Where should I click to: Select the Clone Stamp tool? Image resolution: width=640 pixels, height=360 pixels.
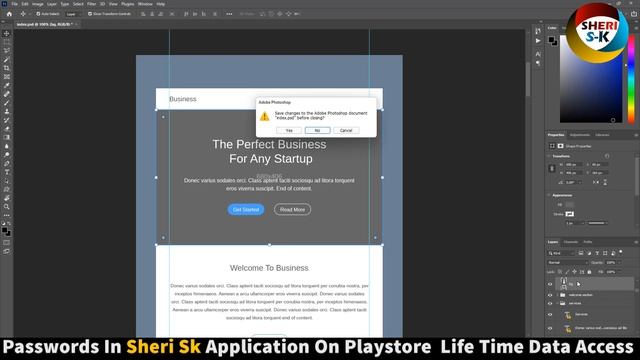pyautogui.click(x=7, y=111)
